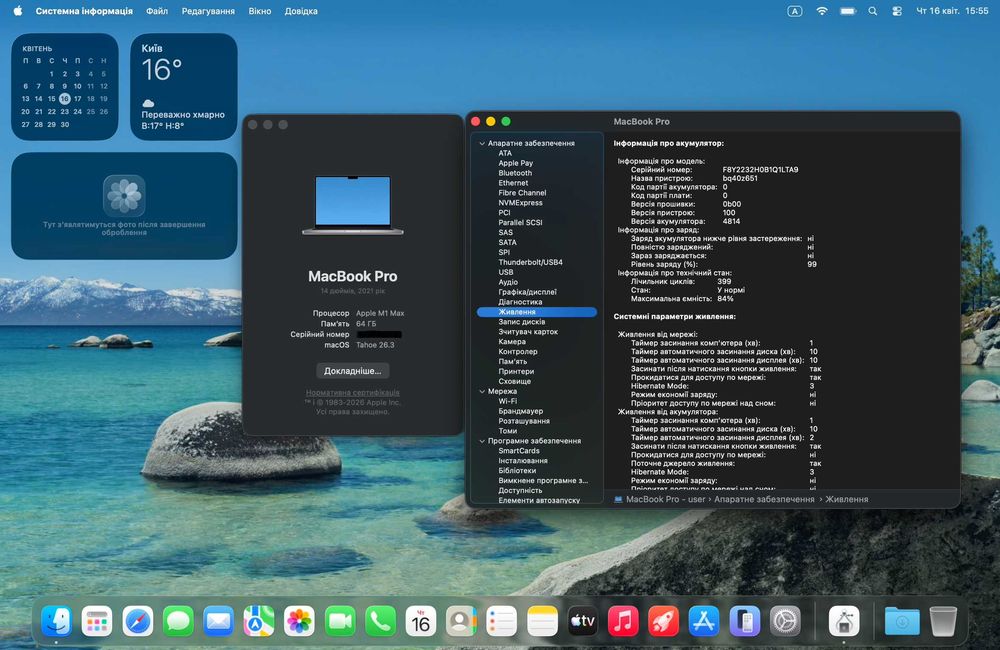Launch Apple TV from the Dock
This screenshot has width=1000, height=650.
[582, 621]
